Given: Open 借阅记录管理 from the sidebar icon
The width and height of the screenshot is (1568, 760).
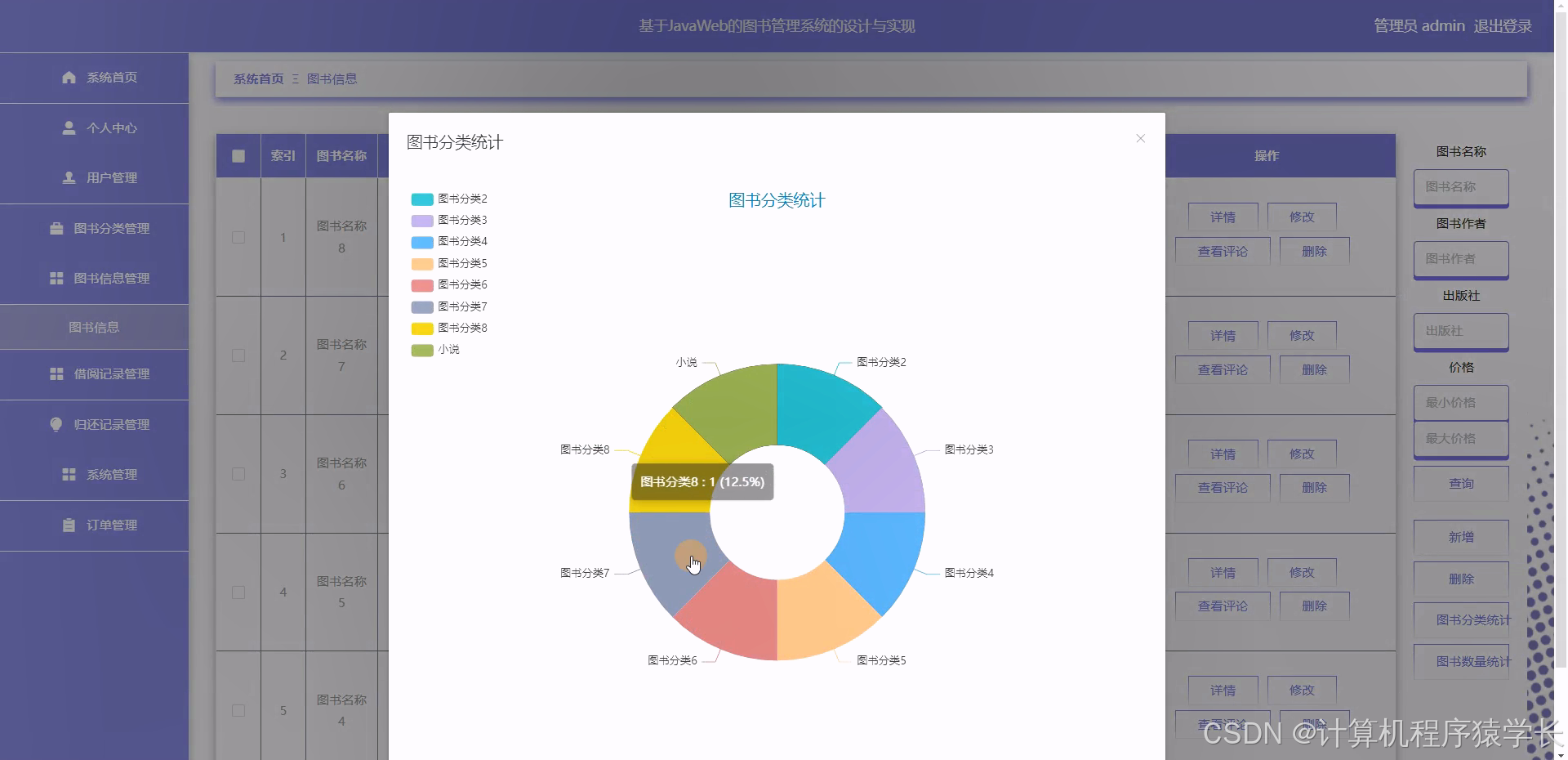Looking at the screenshot, I should (55, 374).
